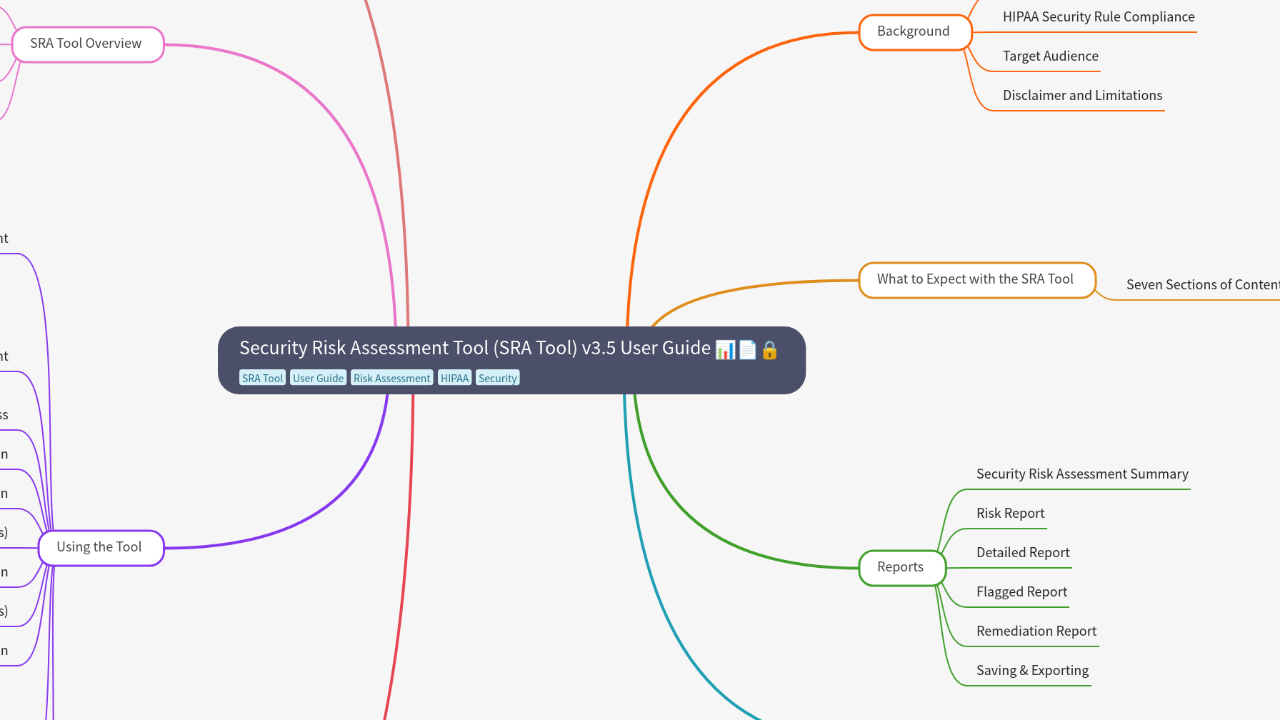
Task: Click 'Remediation Report' item
Action: click(1036, 631)
